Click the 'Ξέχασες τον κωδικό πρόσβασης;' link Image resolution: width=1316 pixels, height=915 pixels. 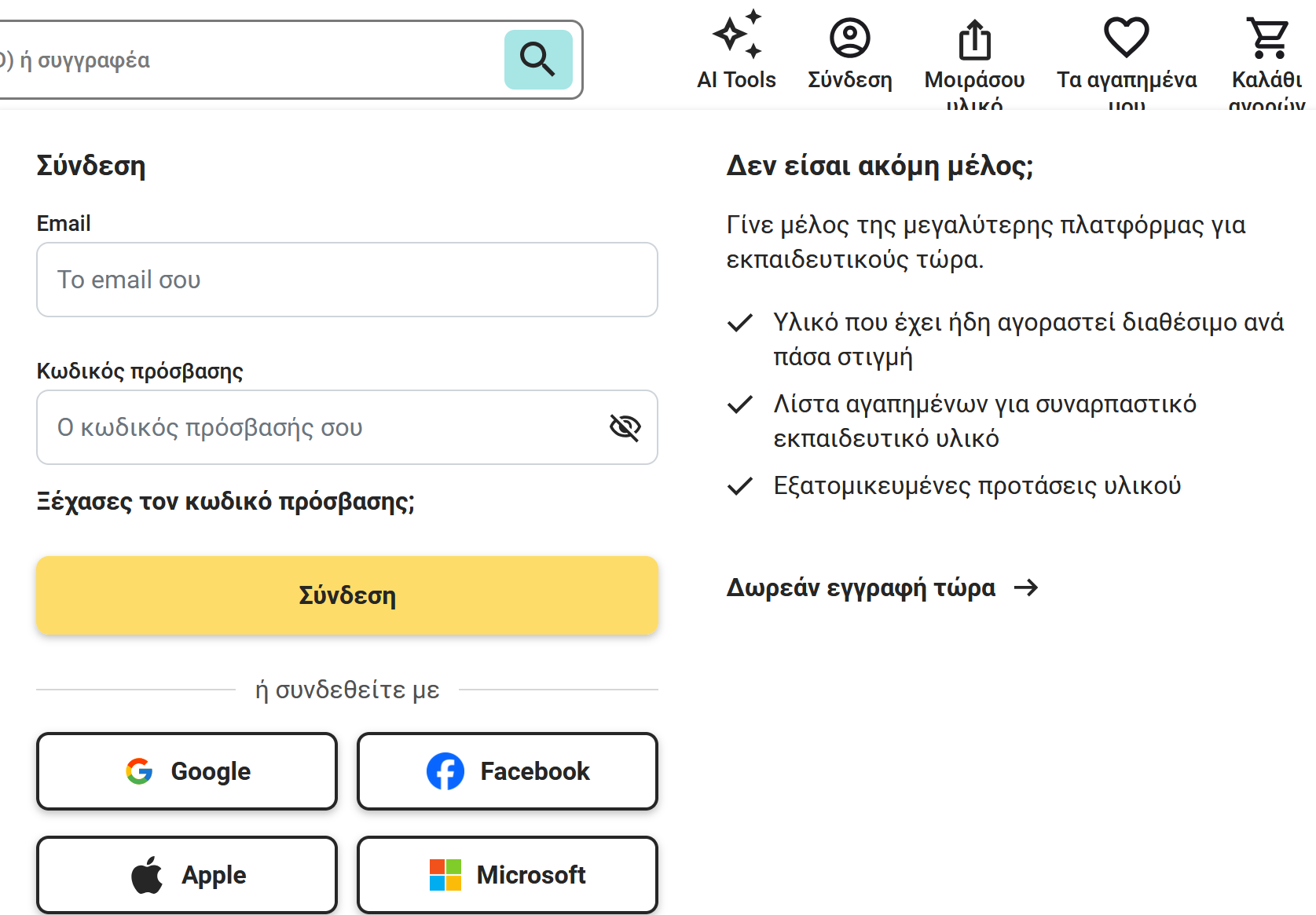pos(225,502)
